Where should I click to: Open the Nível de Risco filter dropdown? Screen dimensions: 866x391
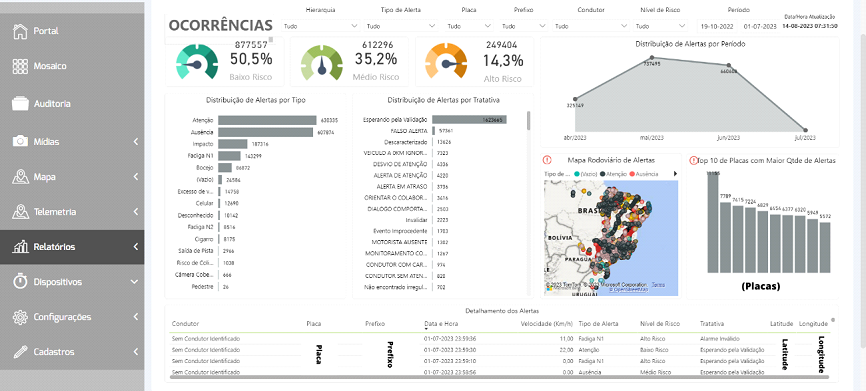660,26
